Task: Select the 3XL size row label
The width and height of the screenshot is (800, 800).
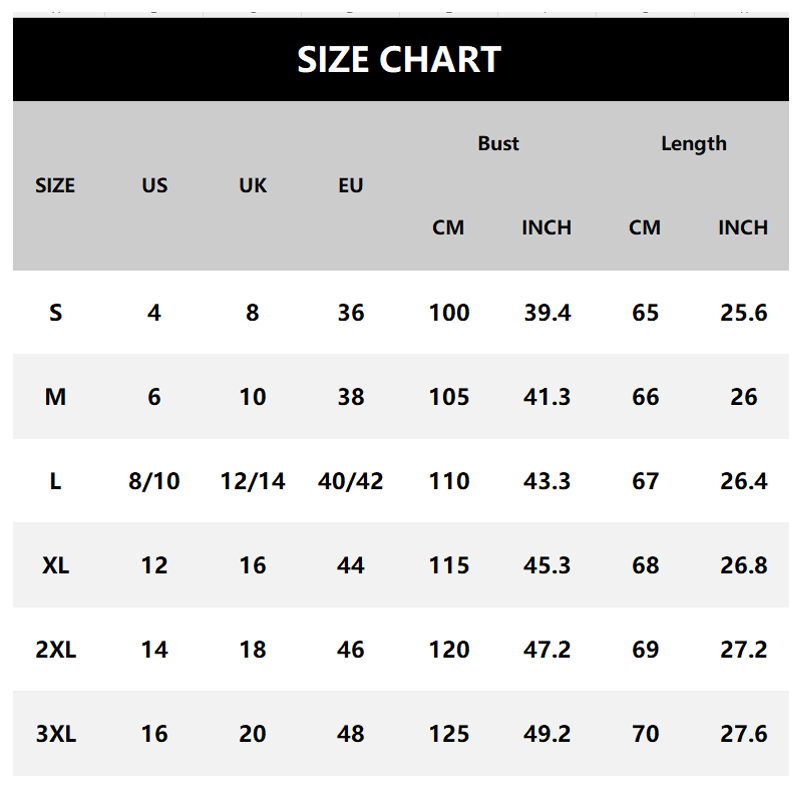Action: click(x=56, y=733)
